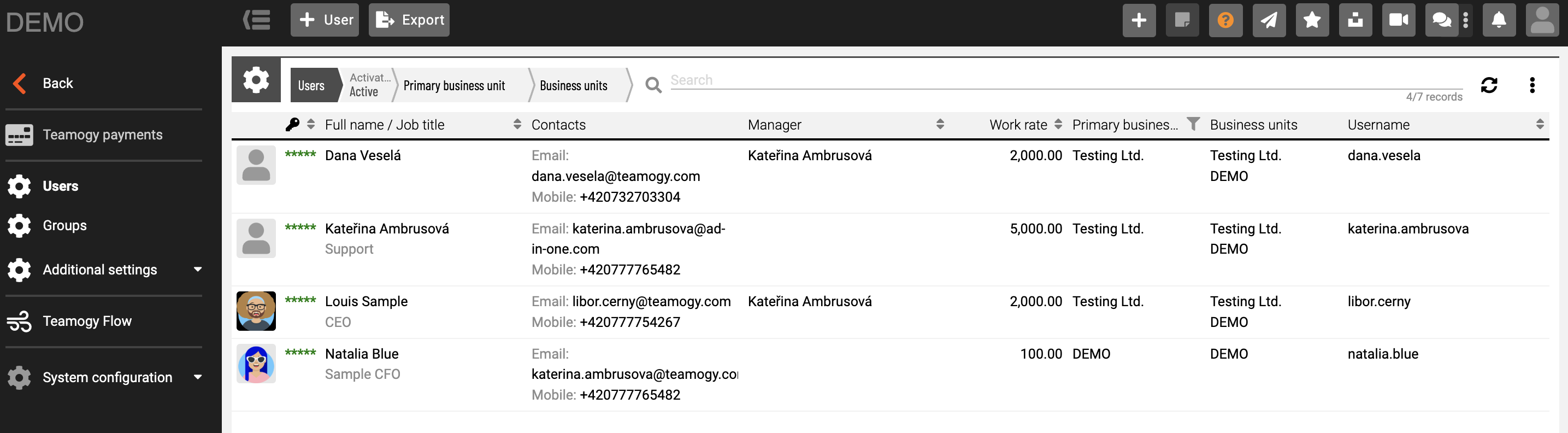
Task: Click Natalia Blue's avatar picture
Action: pos(256,364)
